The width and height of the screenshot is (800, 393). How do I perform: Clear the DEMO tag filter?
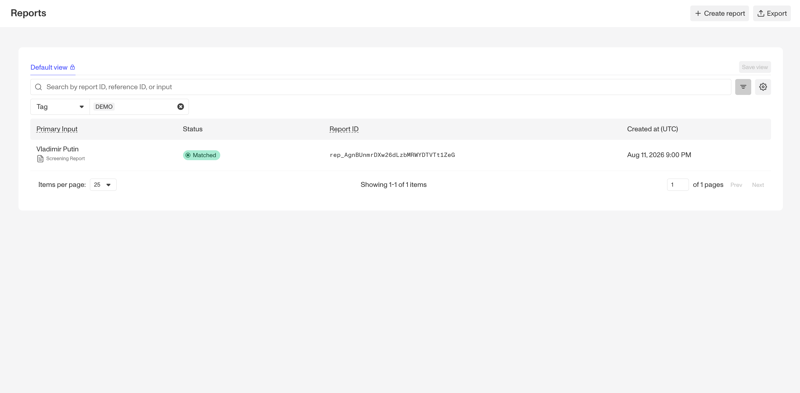[x=181, y=107]
